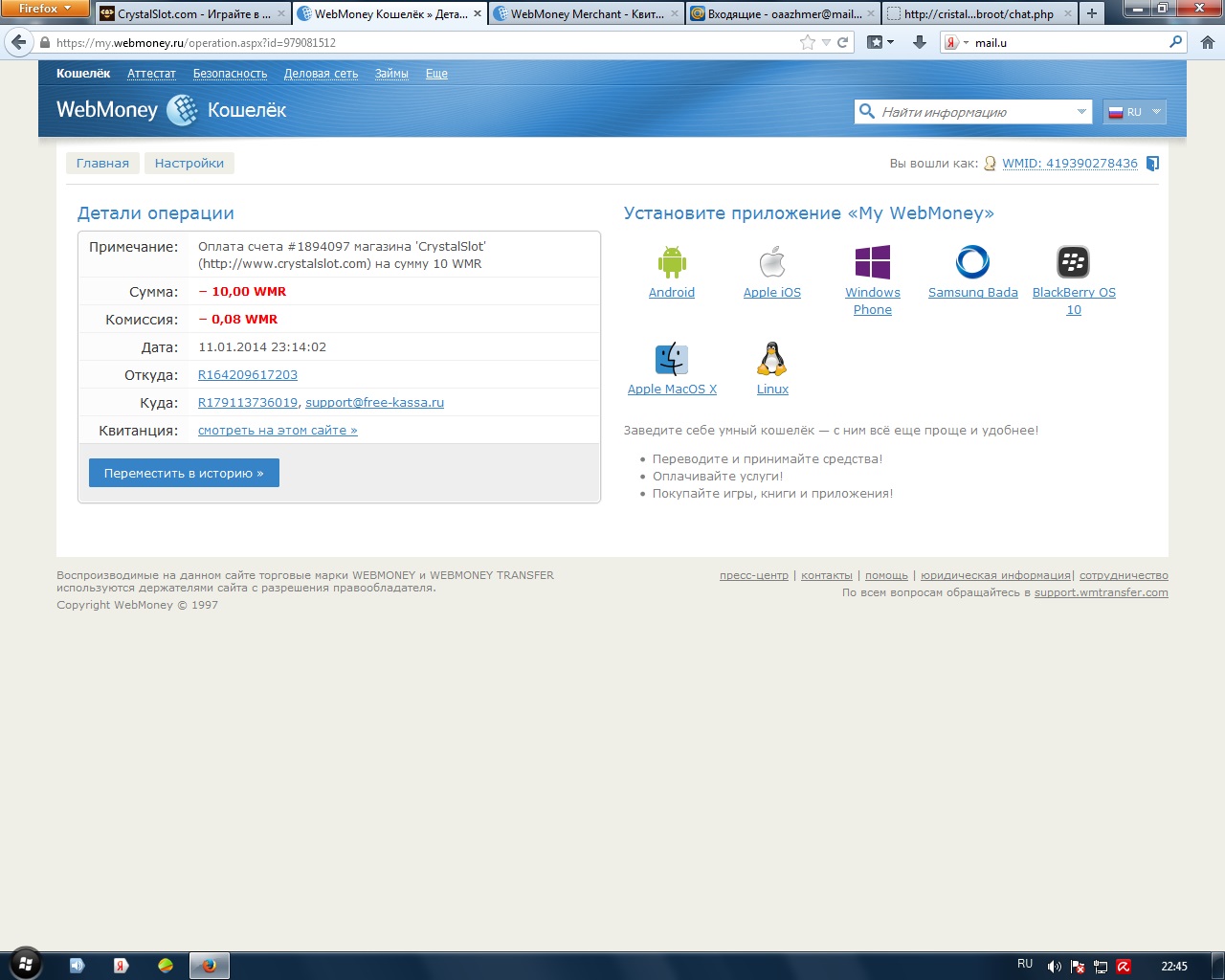Switch to the chat.php tab

coord(978,13)
